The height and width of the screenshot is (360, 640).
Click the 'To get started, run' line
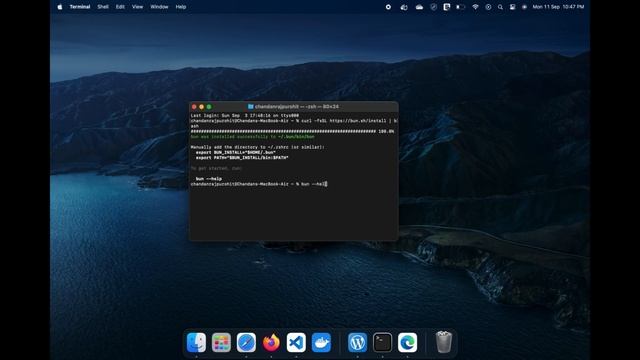point(216,168)
